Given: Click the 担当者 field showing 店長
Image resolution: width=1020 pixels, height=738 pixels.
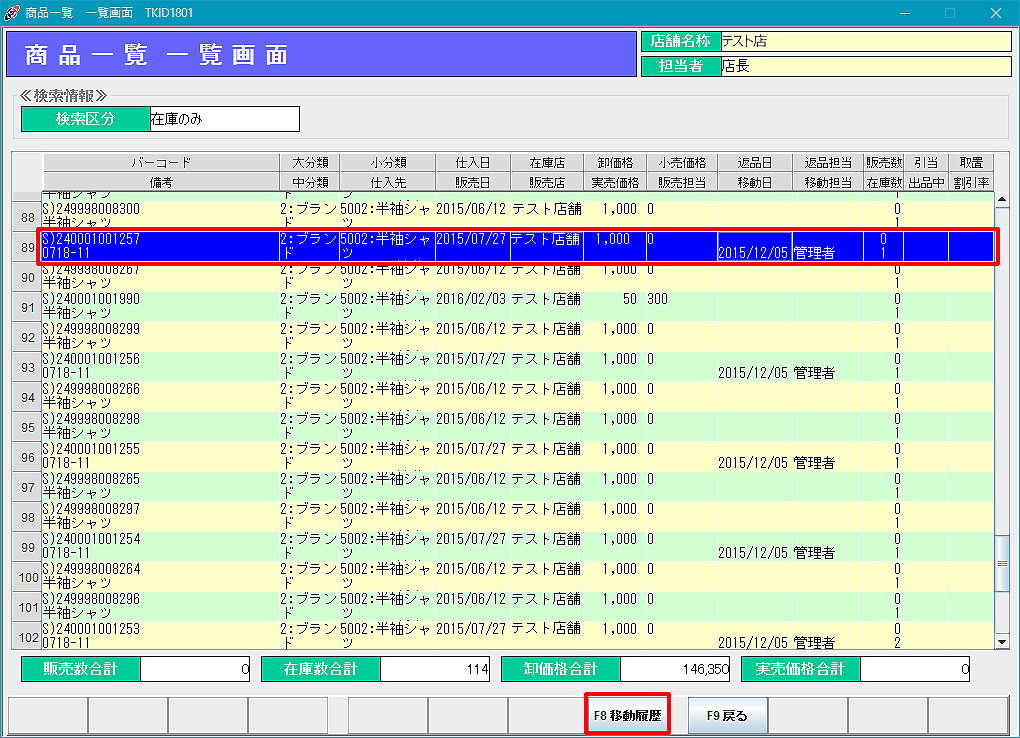Looking at the screenshot, I should coord(865,66).
